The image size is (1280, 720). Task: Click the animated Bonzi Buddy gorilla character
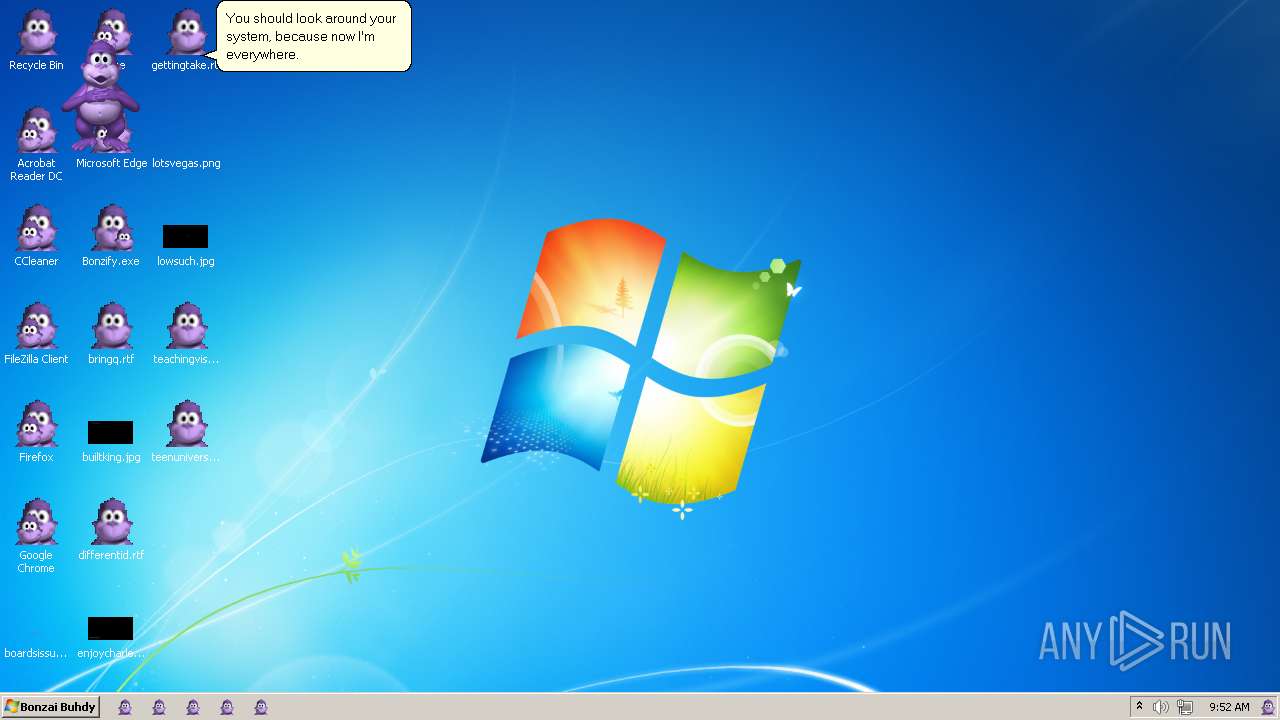(x=100, y=95)
